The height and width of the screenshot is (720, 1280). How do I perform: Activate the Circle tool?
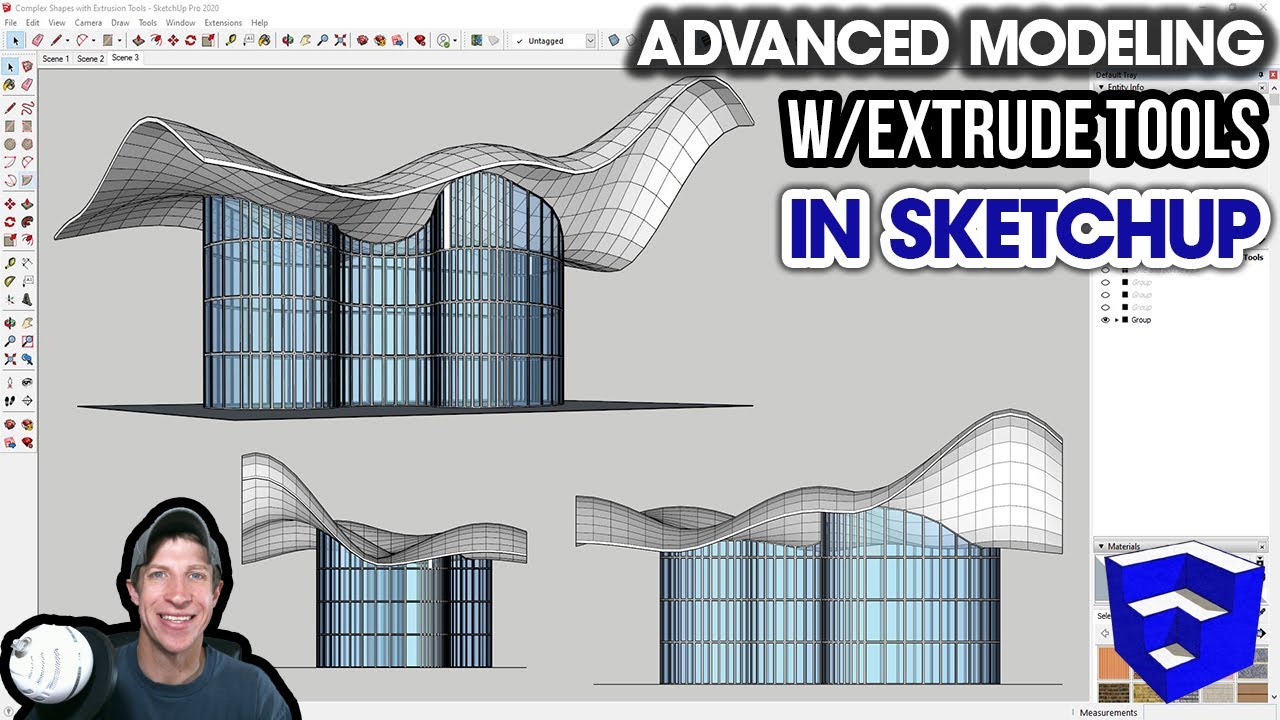[x=10, y=144]
